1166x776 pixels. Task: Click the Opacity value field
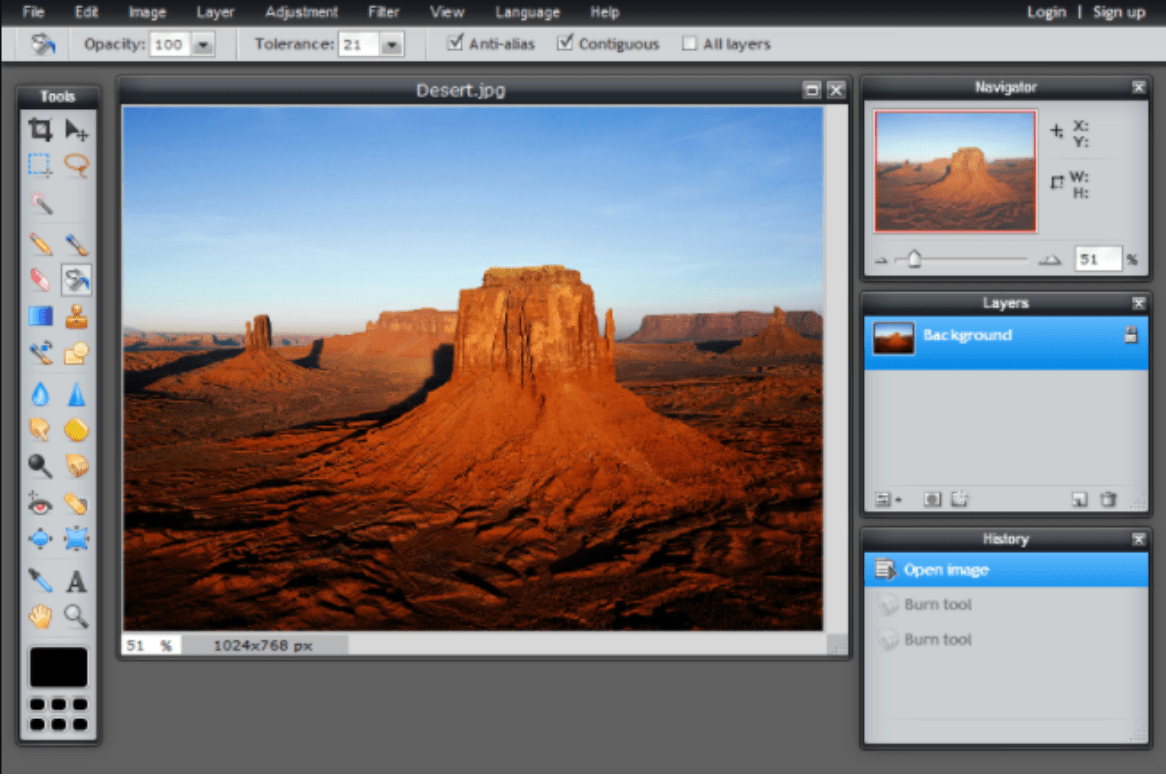click(x=170, y=45)
